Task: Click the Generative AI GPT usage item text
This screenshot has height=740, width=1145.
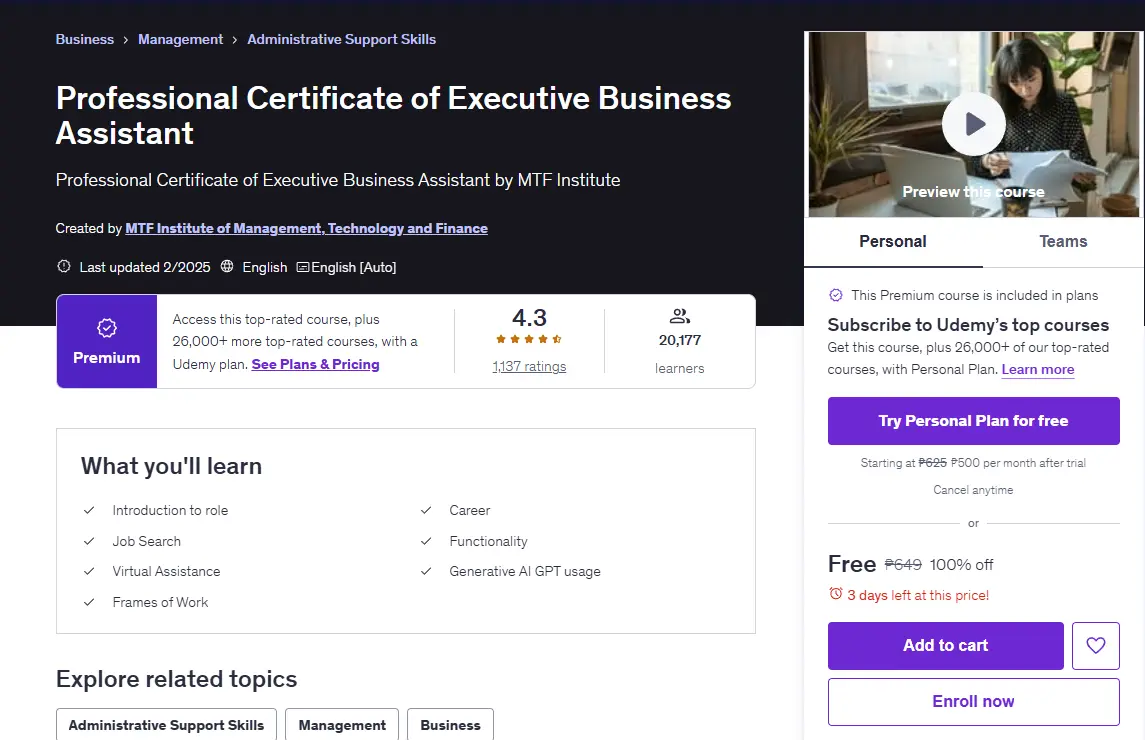Action: pos(525,571)
